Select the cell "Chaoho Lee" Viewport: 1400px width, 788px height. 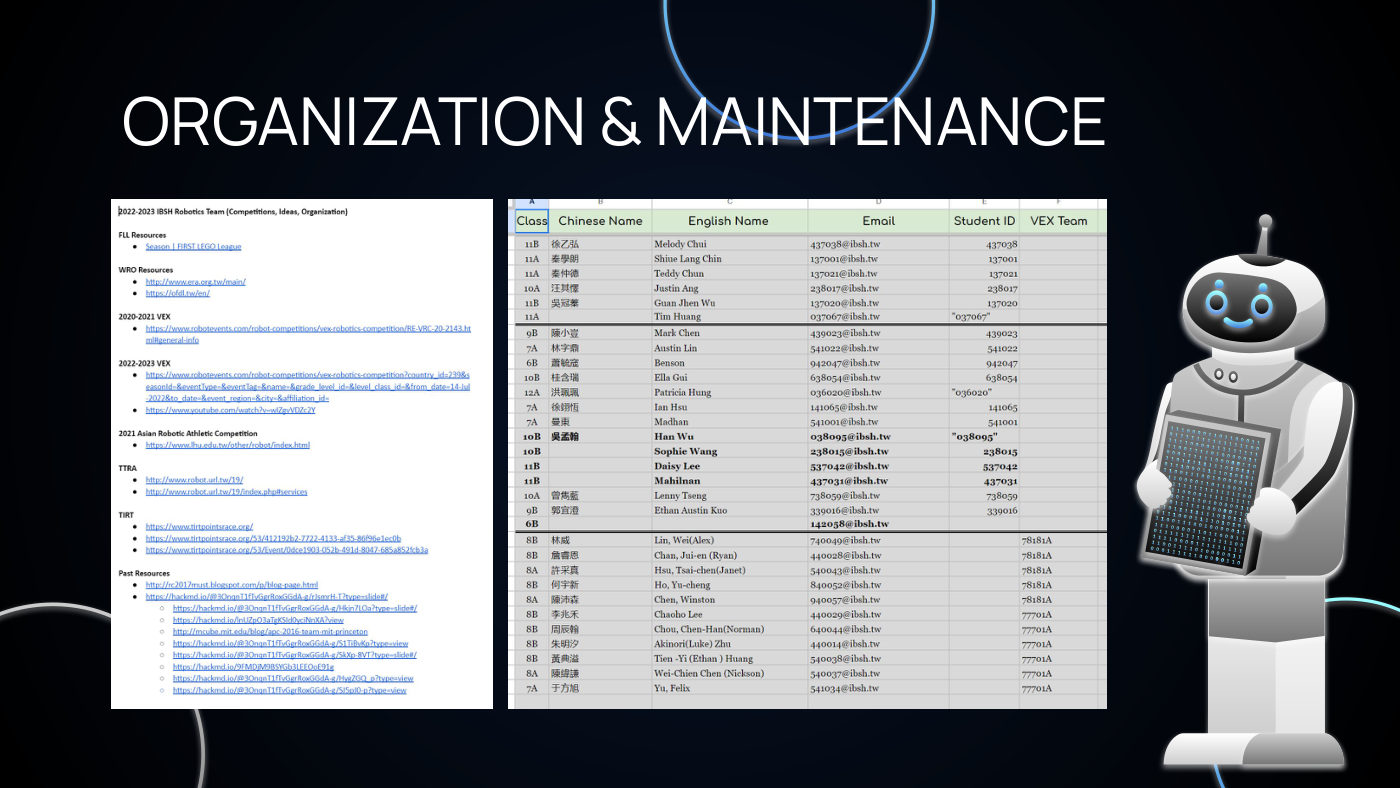click(x=729, y=615)
